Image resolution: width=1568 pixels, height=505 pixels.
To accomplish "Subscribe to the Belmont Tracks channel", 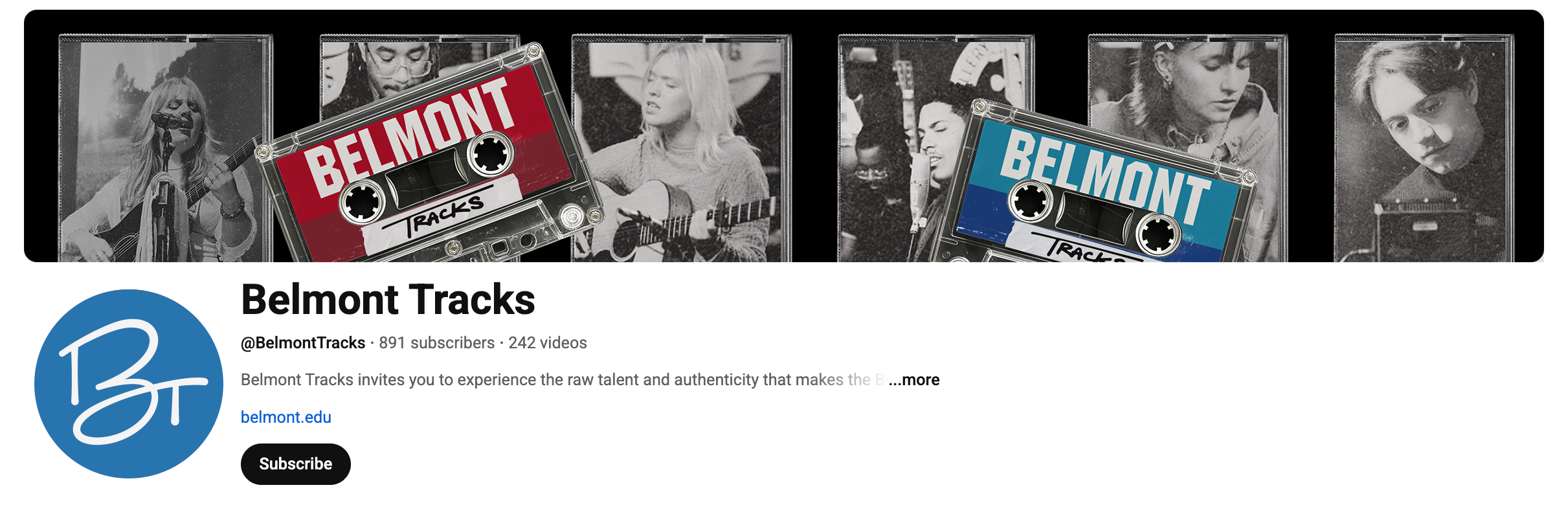I will (295, 464).
